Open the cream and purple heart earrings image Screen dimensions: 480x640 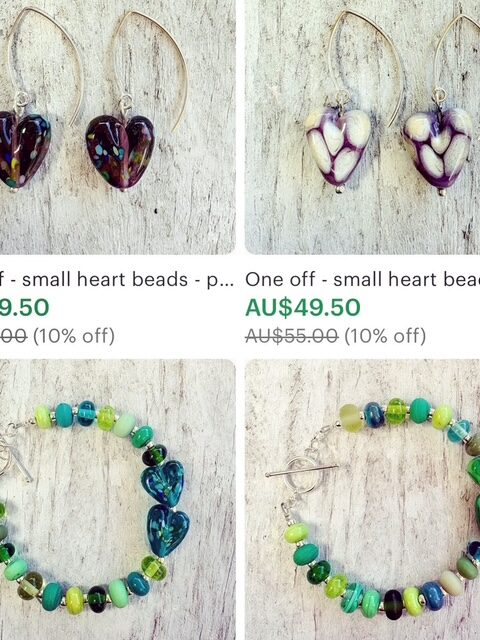(x=362, y=127)
